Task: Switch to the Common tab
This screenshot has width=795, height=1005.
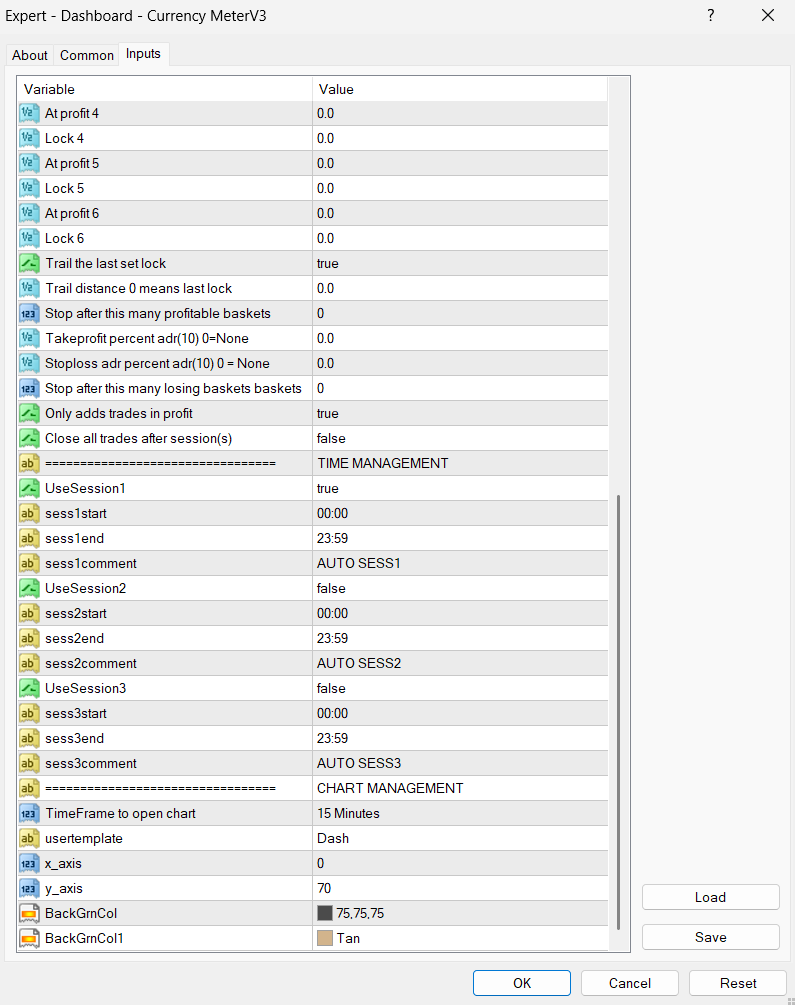Action: coord(87,55)
